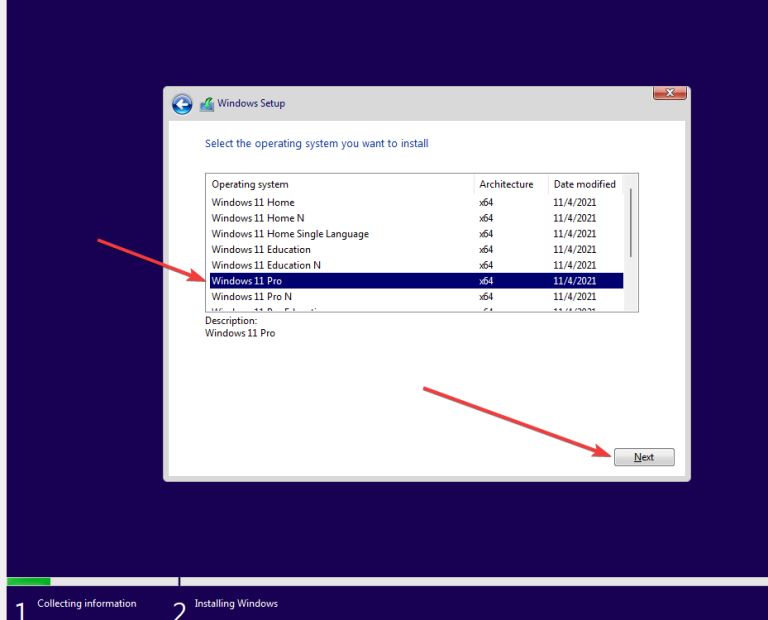Choose Windows 11 Pro N edition
768x620 pixels.
pos(416,296)
